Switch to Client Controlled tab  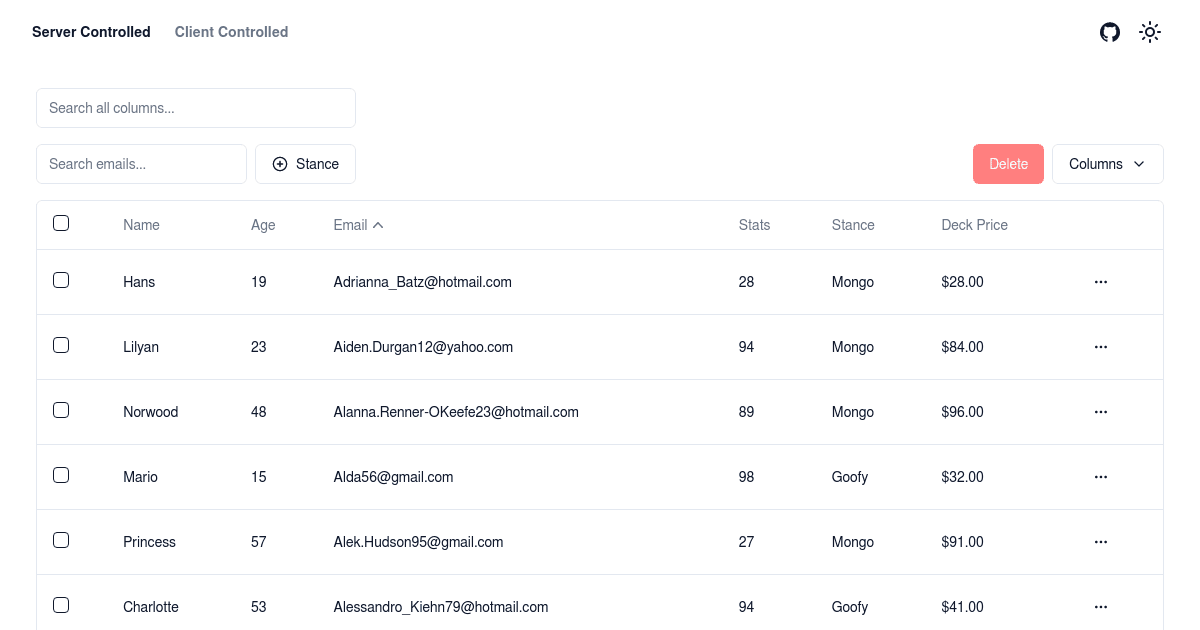point(231,32)
